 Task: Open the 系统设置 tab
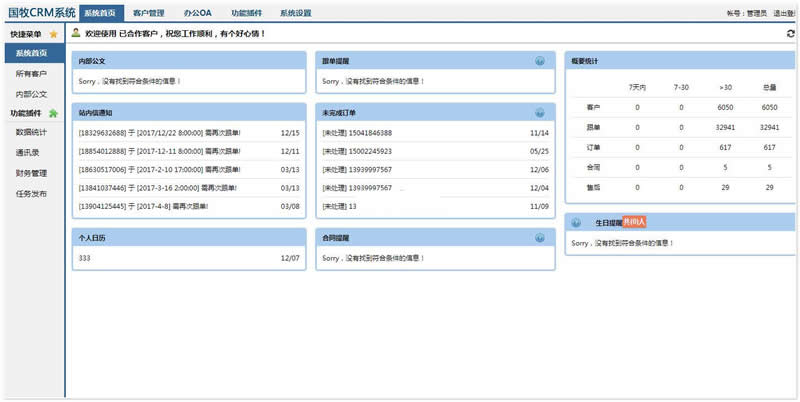[295, 13]
